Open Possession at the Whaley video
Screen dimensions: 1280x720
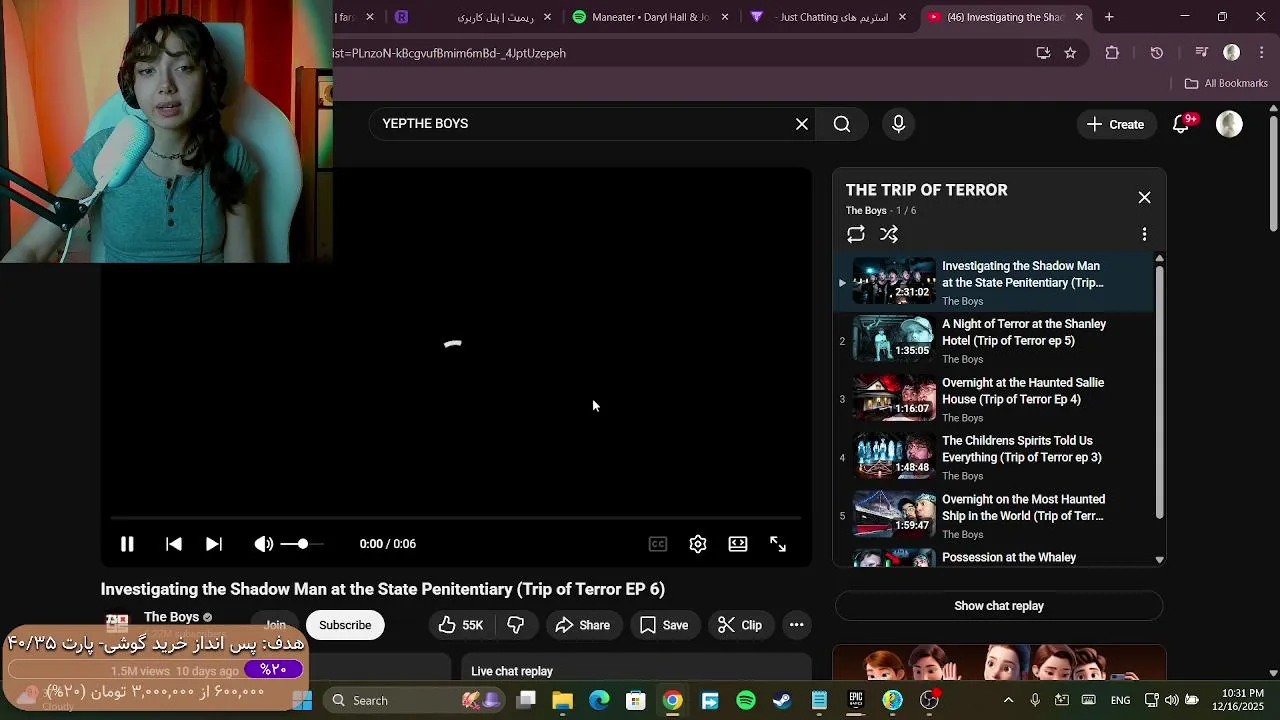click(993, 557)
